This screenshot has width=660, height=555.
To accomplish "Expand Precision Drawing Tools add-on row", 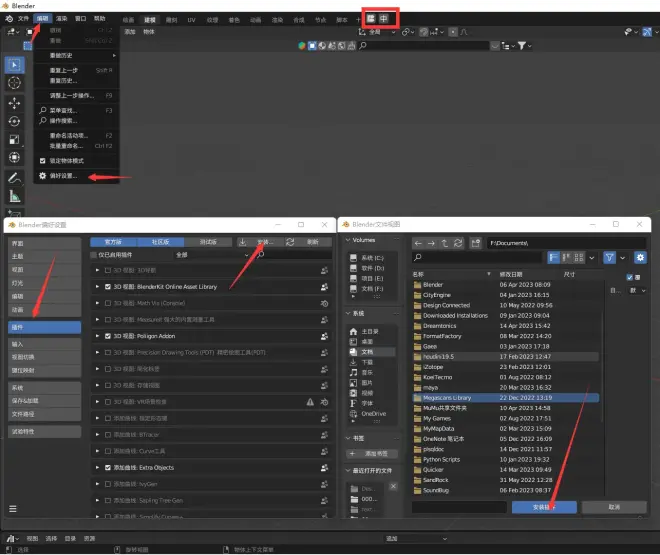I will tap(97, 352).
